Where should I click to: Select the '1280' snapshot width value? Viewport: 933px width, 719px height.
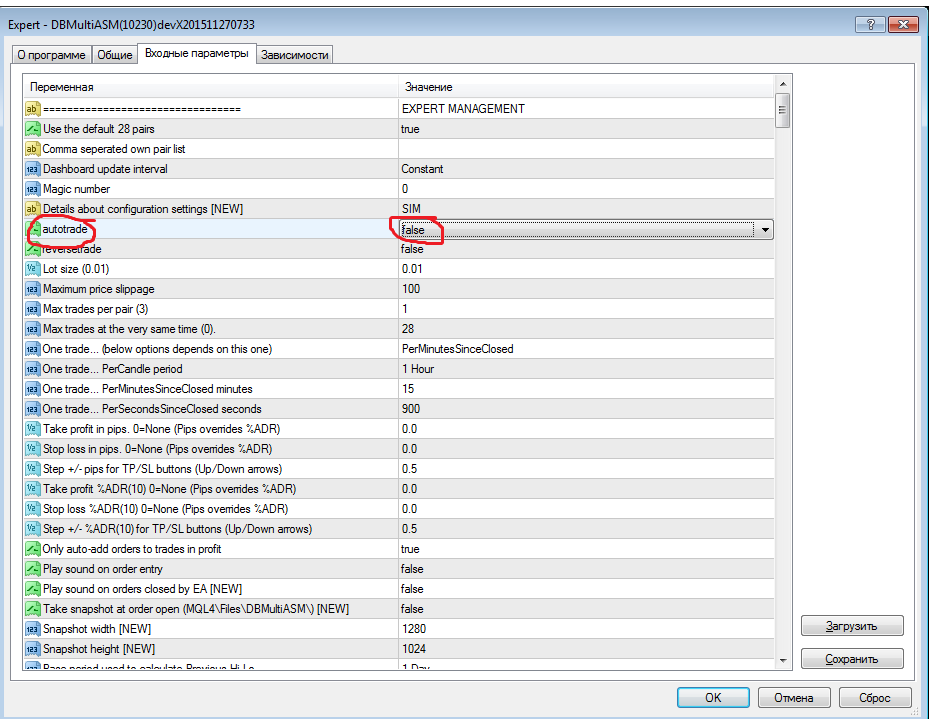(x=414, y=629)
